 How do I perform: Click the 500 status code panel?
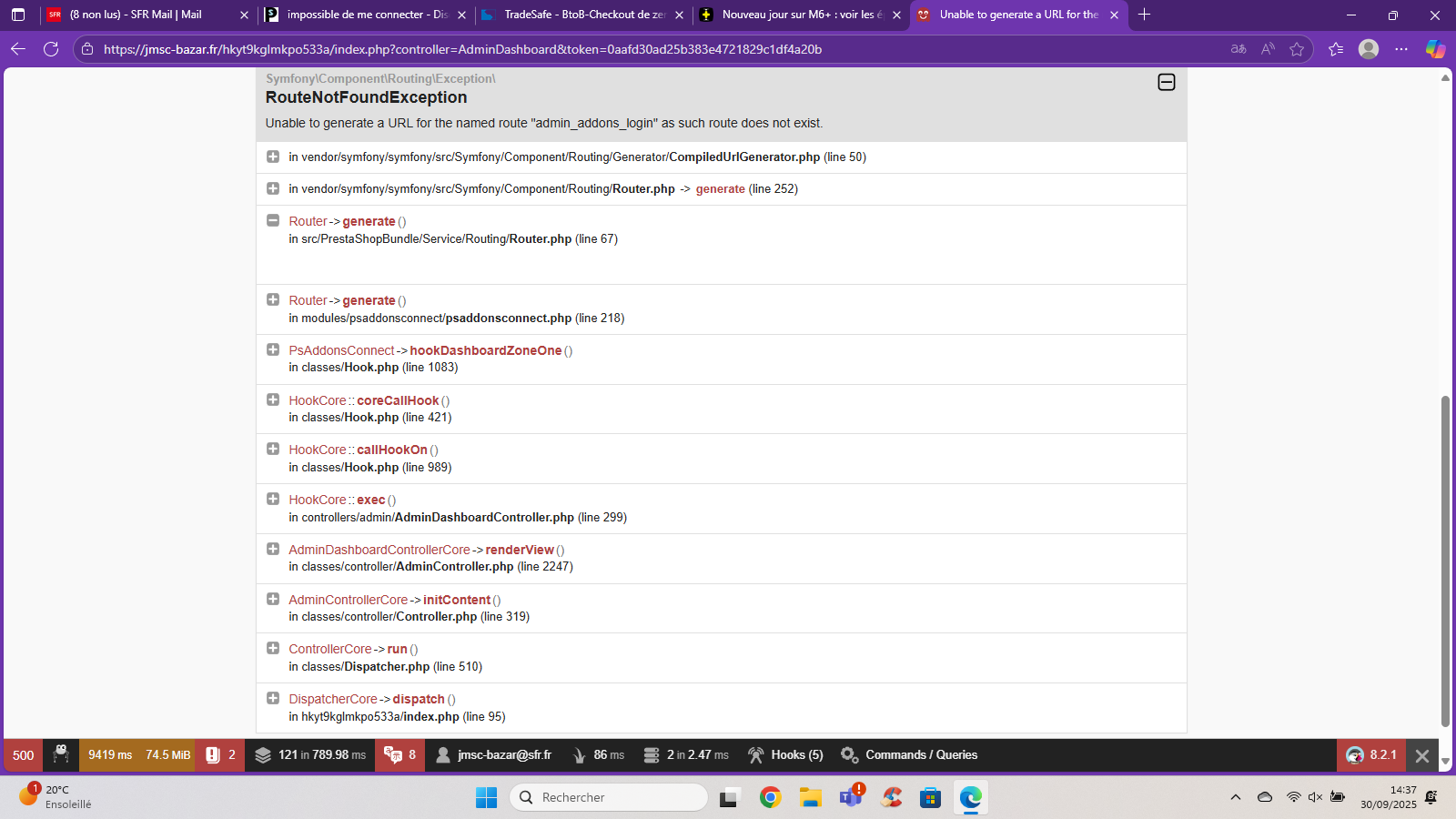24,754
